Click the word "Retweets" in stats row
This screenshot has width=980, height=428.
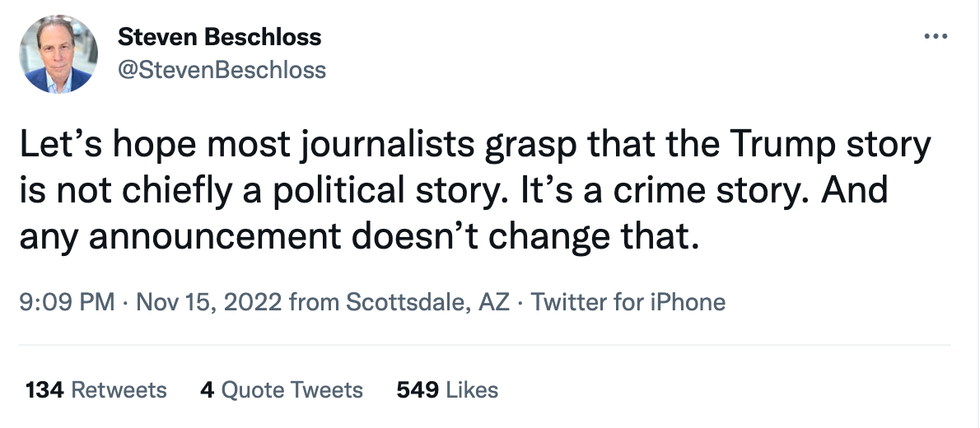tap(119, 389)
